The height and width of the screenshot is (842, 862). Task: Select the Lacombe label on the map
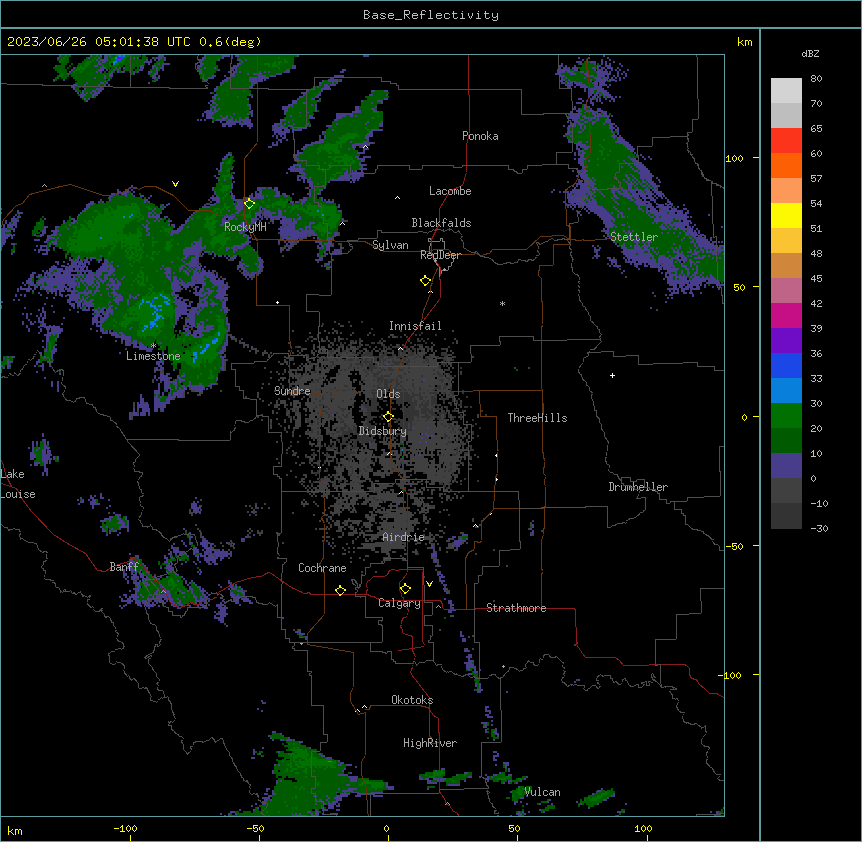click(450, 191)
